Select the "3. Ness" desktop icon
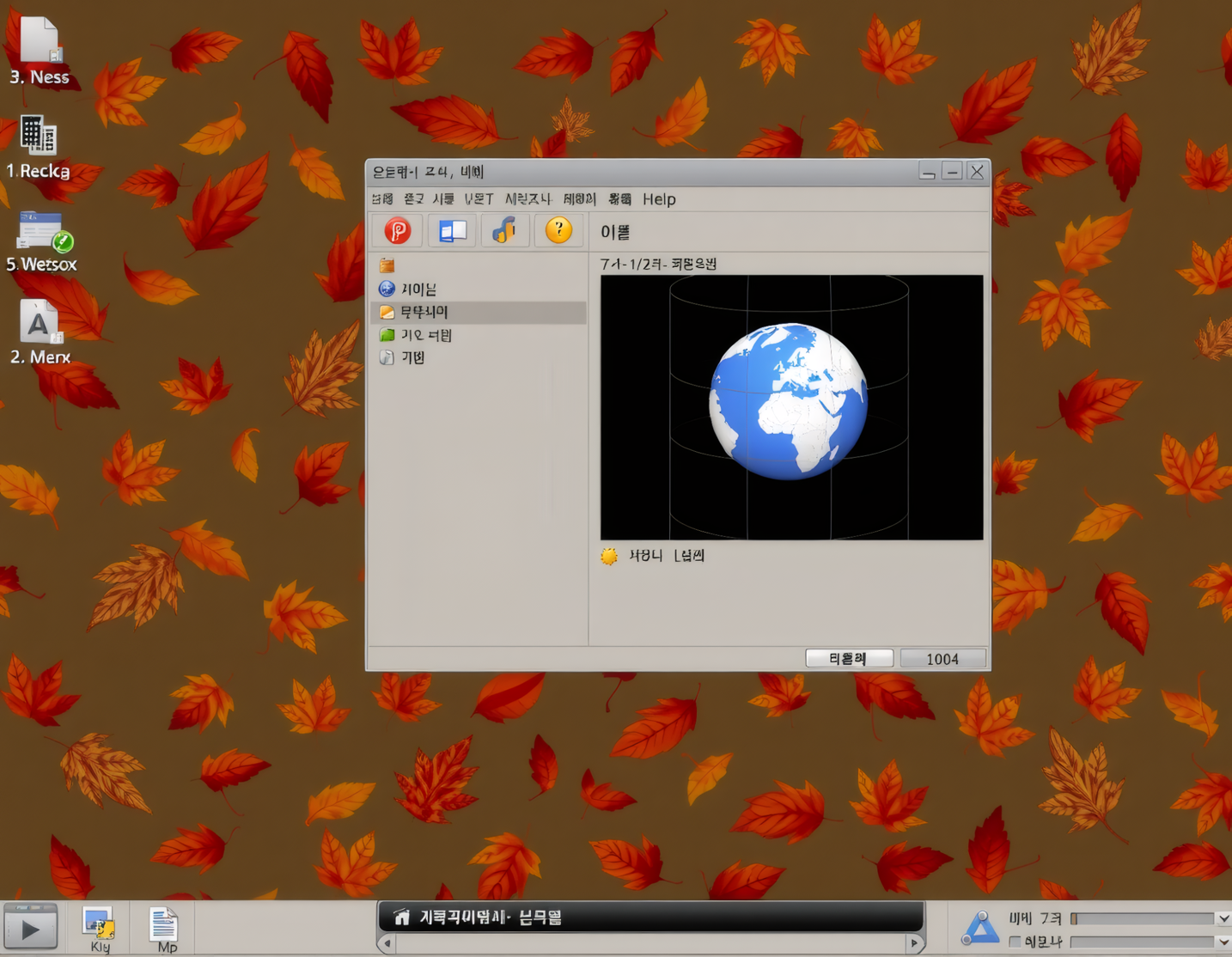Screen dimensions: 1232x957 tap(40, 52)
